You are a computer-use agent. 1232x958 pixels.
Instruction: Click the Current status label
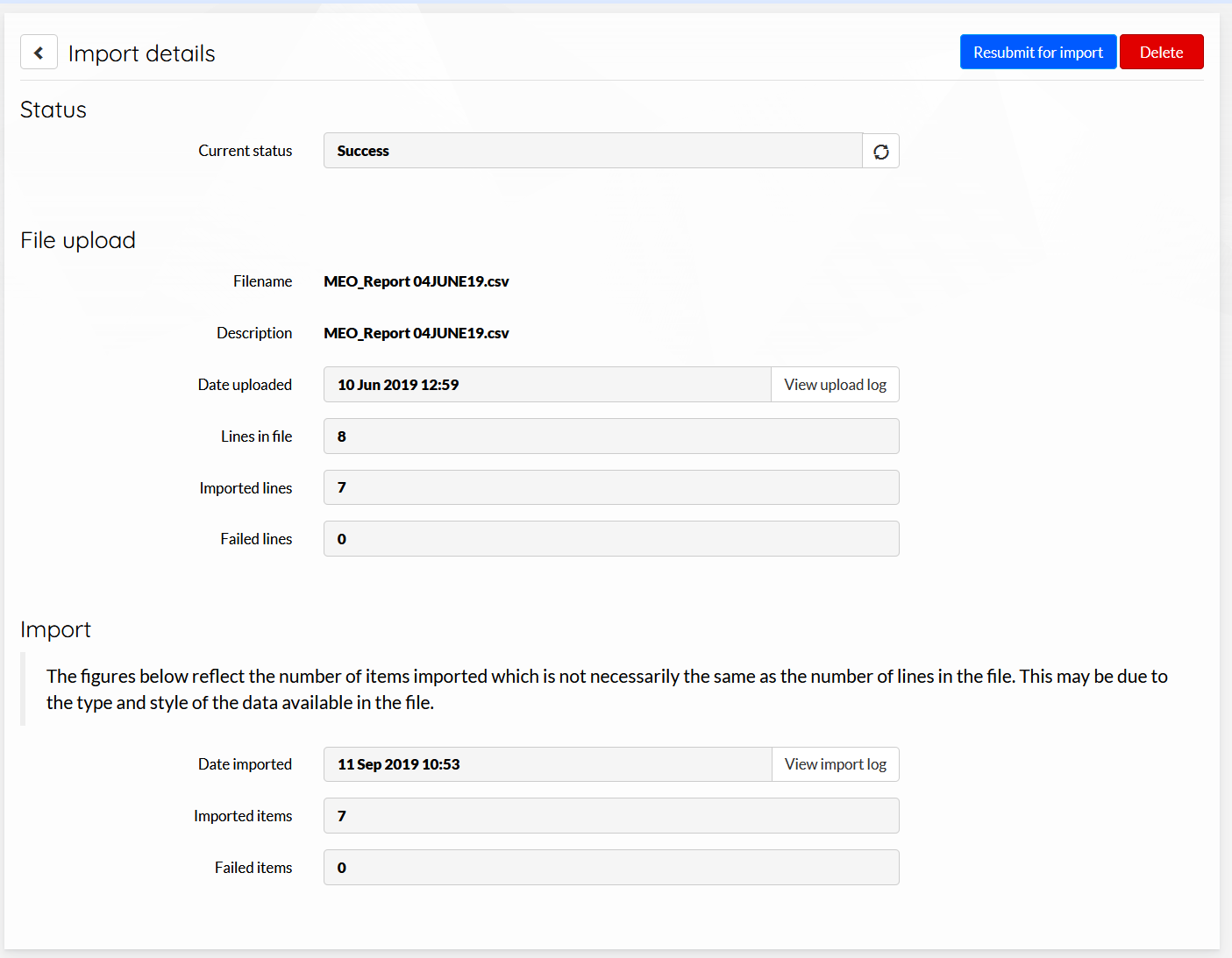tap(246, 151)
